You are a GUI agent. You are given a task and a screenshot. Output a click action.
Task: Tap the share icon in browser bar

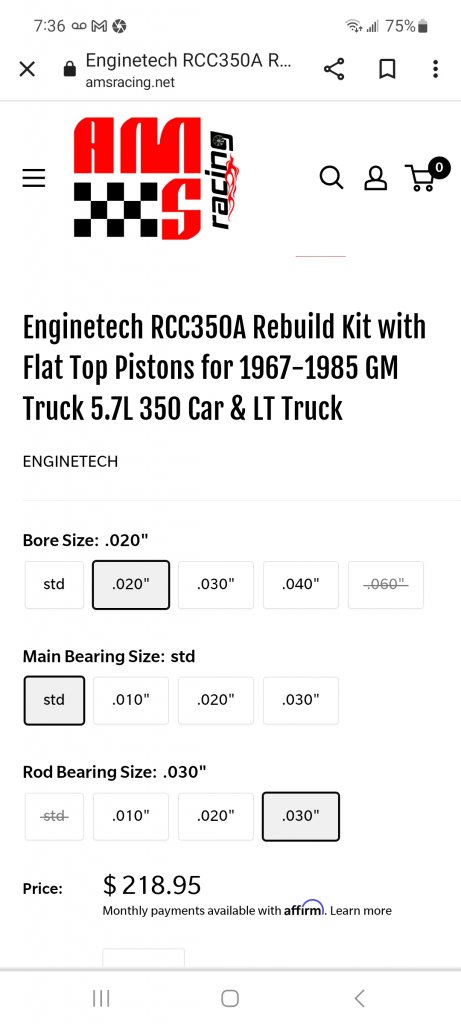click(x=334, y=69)
